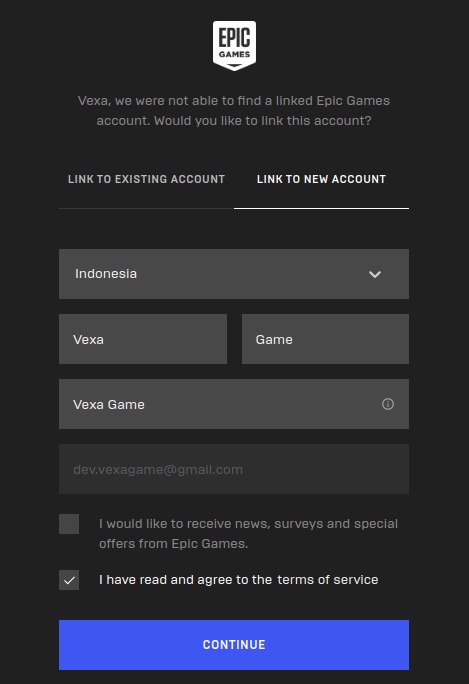This screenshot has width=469, height=684.
Task: Click the gray divider under the existing account tab
Action: (146, 209)
